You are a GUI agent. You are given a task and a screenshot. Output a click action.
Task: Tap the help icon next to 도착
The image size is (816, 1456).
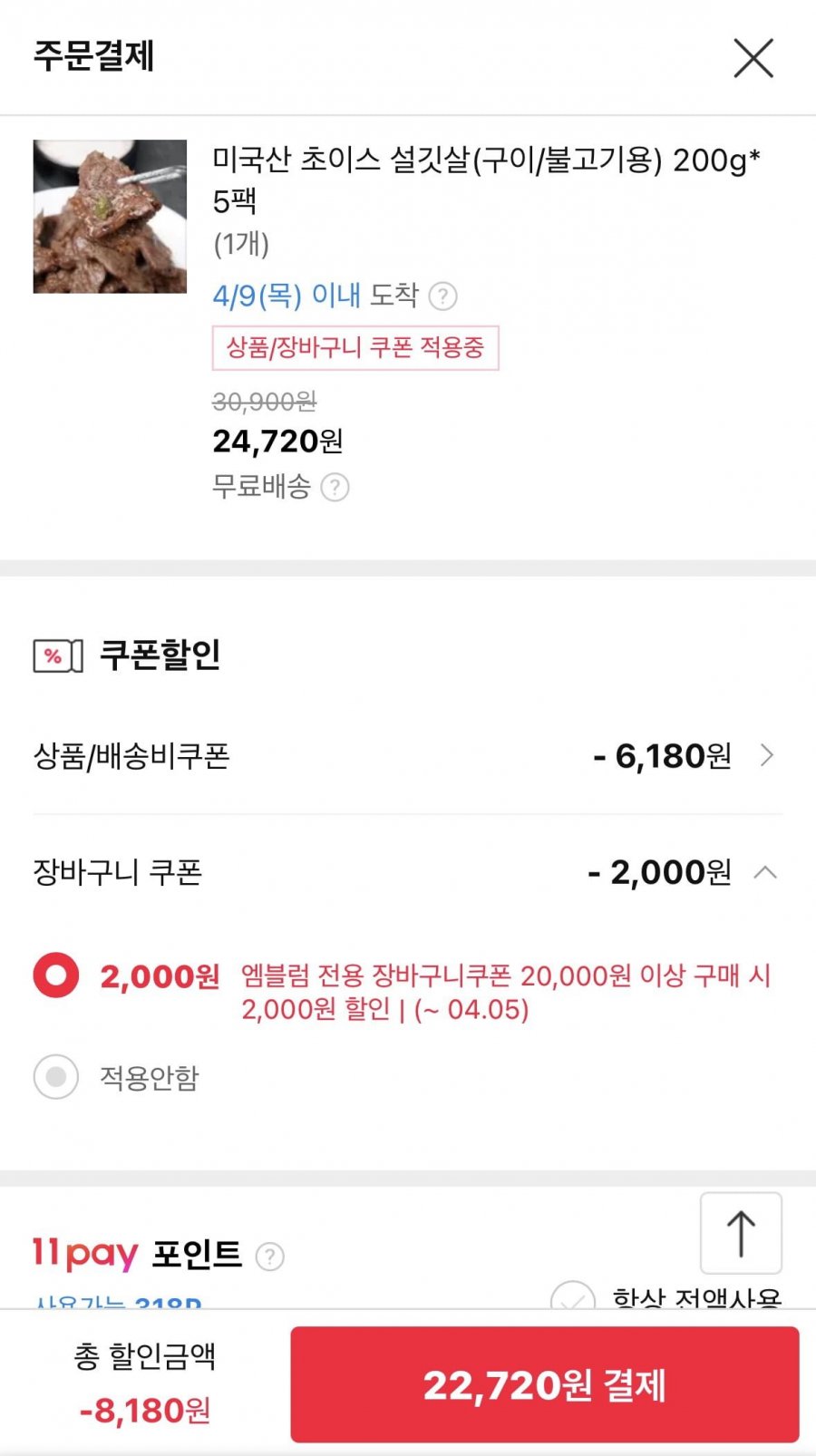442,296
